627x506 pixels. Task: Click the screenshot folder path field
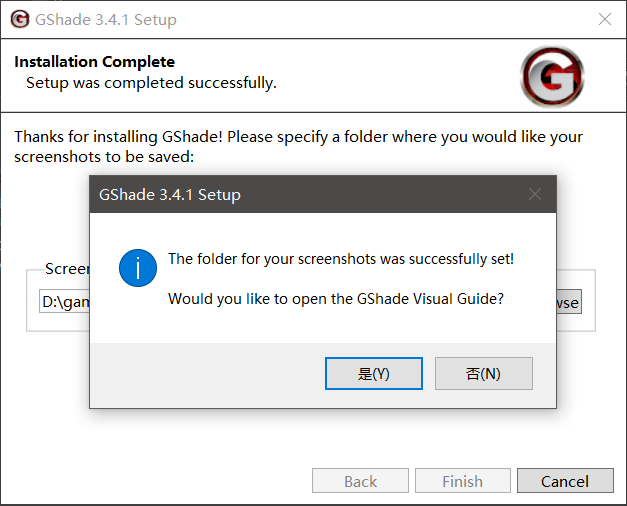[65, 301]
